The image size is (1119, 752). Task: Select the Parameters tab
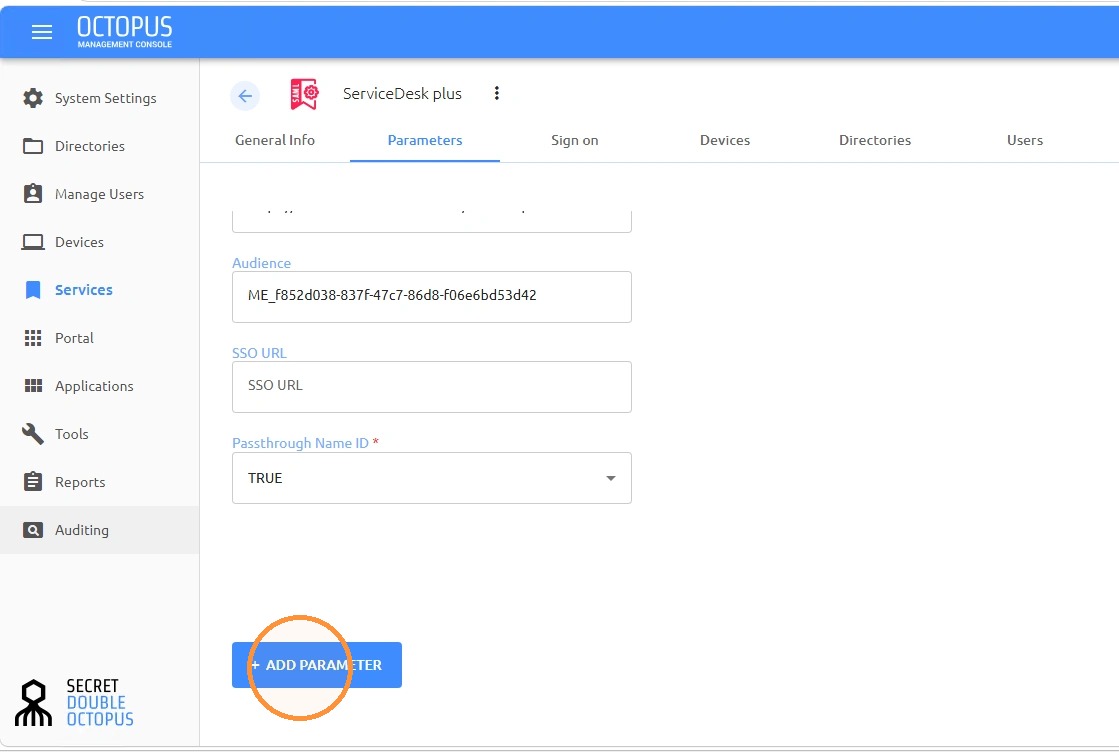pyautogui.click(x=425, y=141)
